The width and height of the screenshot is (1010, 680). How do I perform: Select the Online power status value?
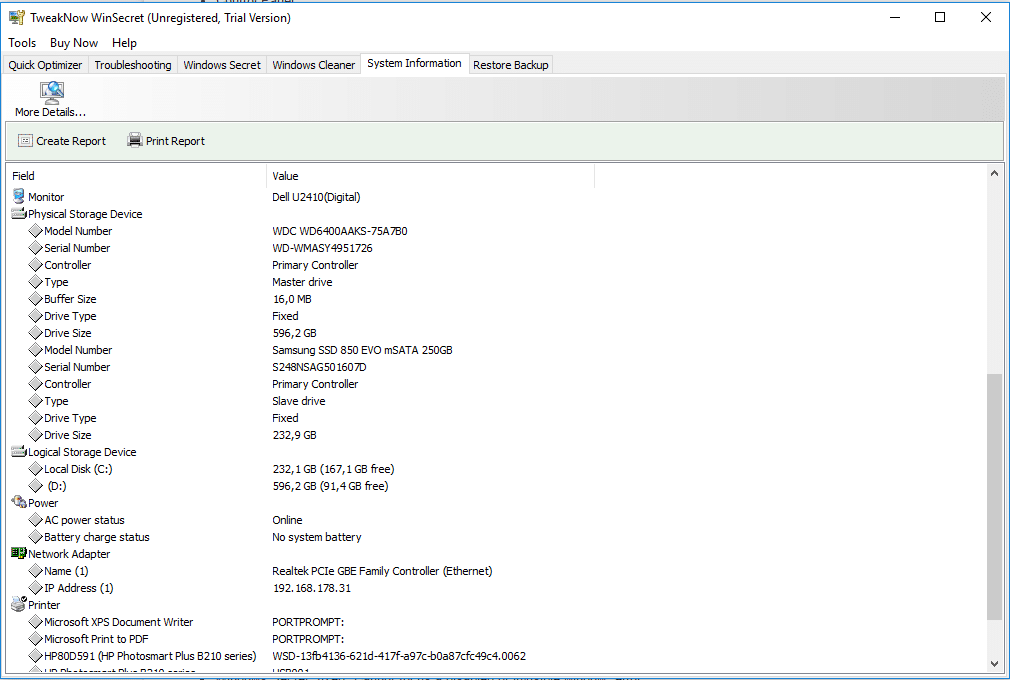click(x=287, y=520)
